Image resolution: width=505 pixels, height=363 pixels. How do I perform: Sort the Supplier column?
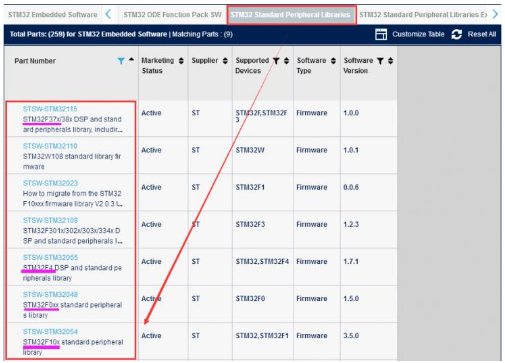pos(225,61)
